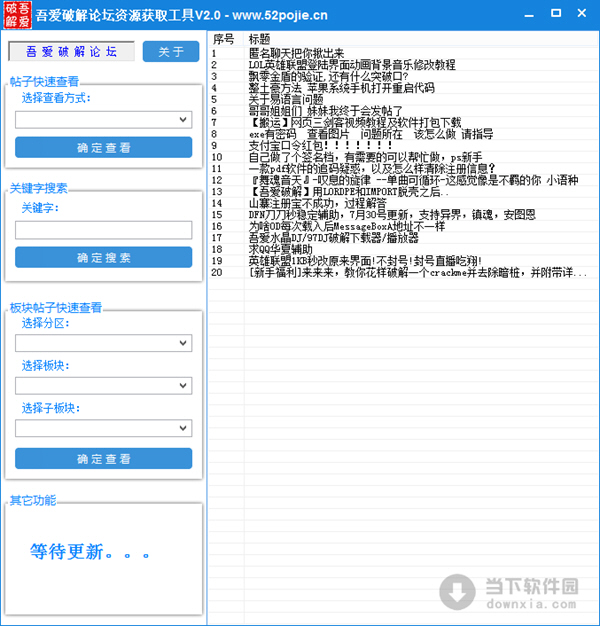The image size is (600, 626).
Task: Select row 飘零金盾的验证,还有什么突破口?
Action: click(x=403, y=76)
